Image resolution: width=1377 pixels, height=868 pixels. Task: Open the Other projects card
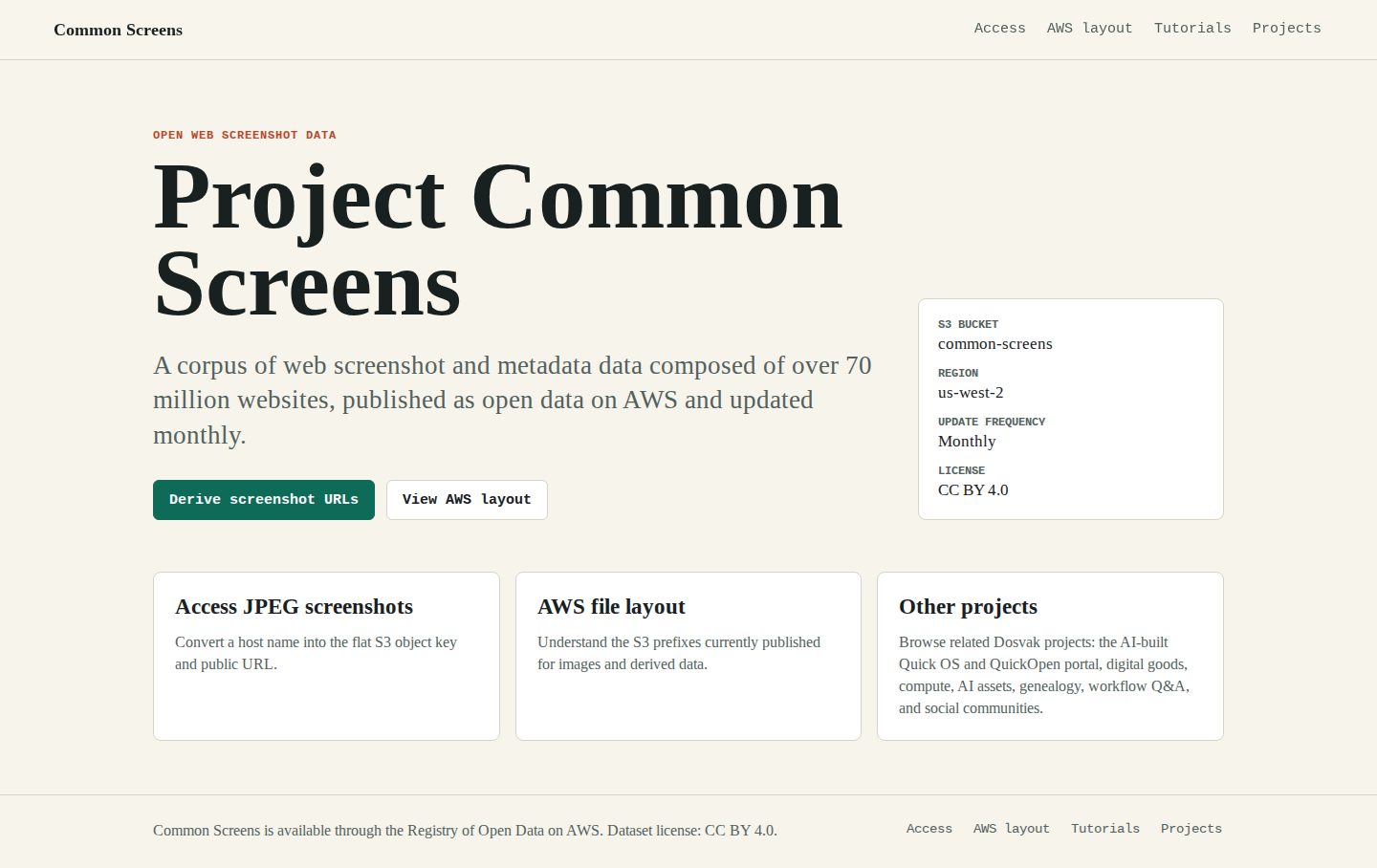(1050, 656)
